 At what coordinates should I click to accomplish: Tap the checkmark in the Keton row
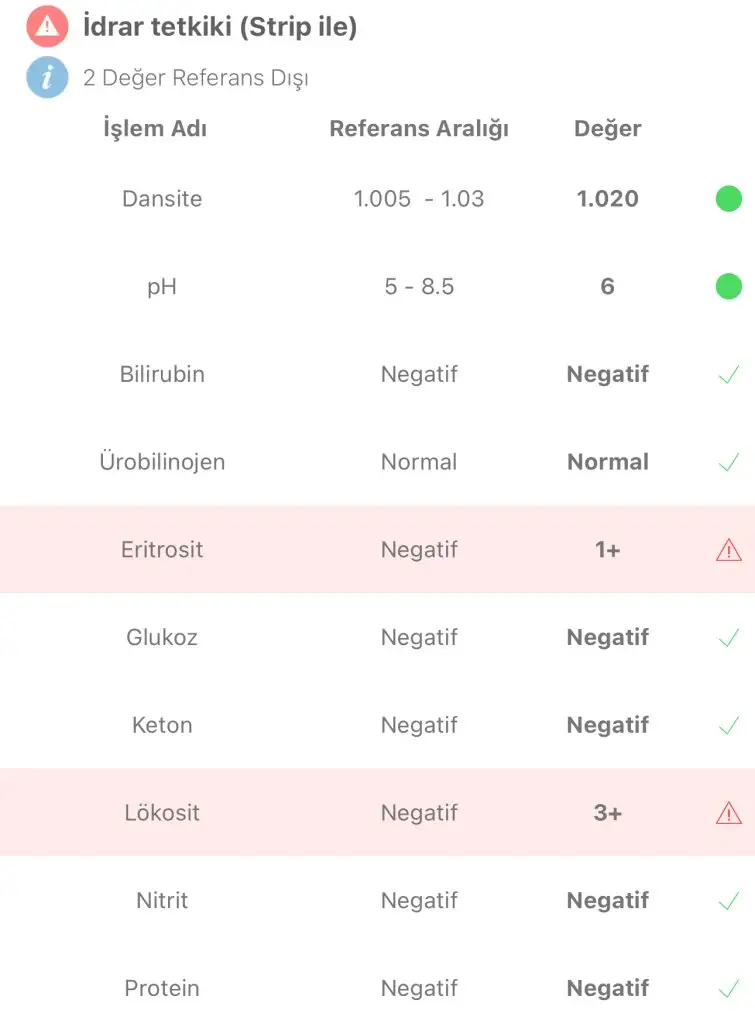[729, 725]
